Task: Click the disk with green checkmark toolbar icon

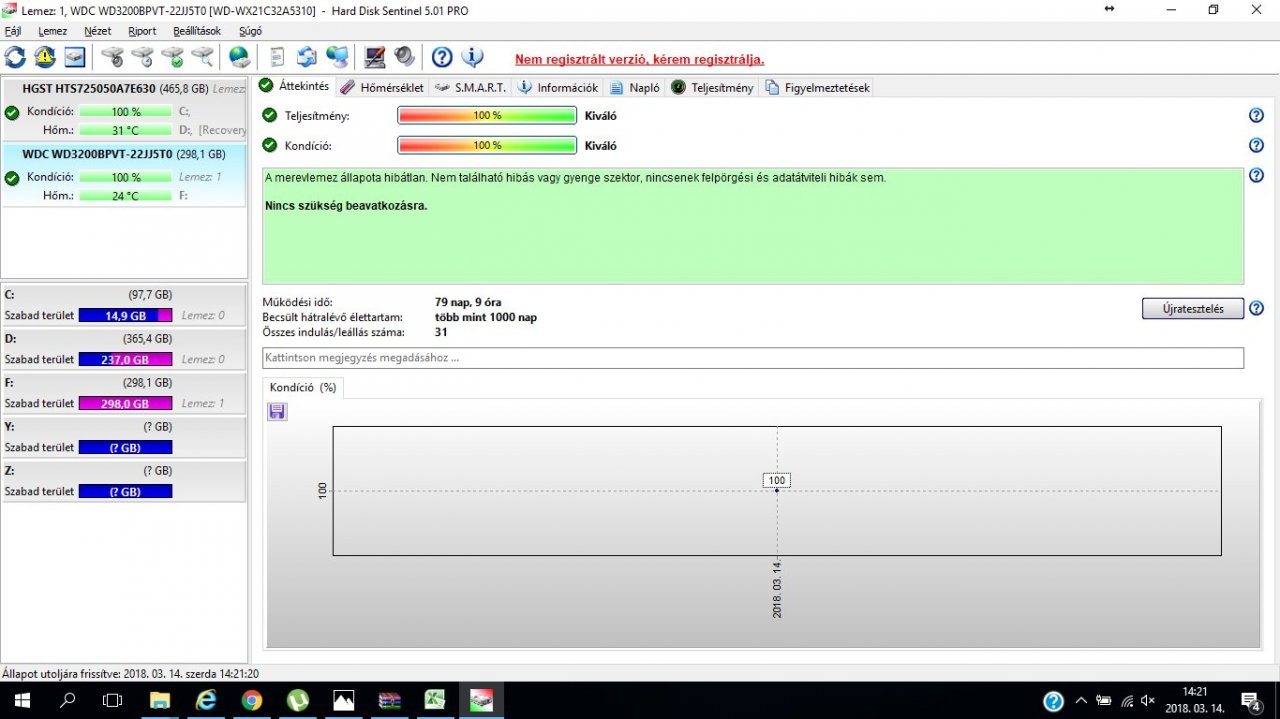Action: [x=173, y=57]
